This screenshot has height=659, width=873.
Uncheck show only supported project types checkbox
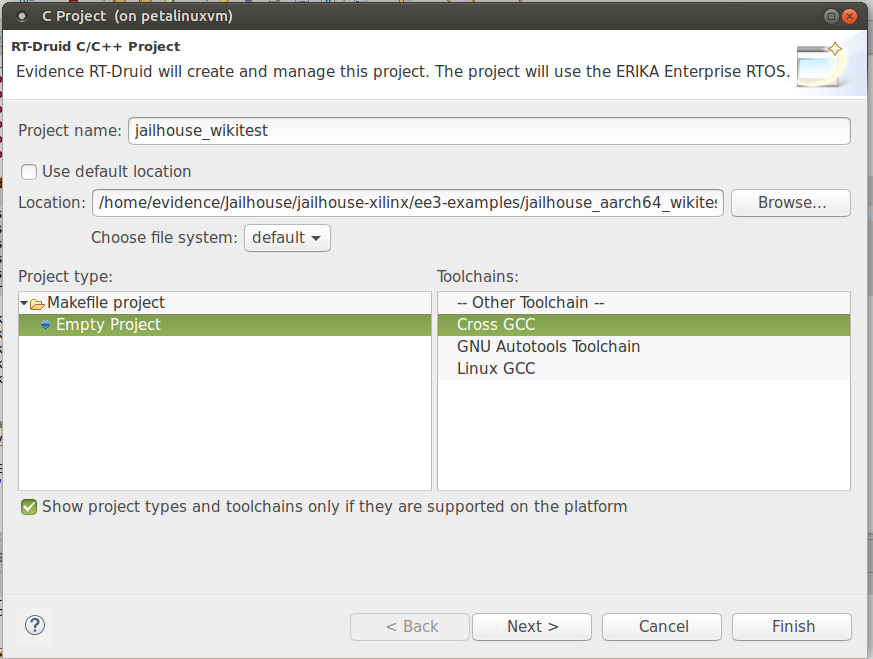(x=29, y=506)
